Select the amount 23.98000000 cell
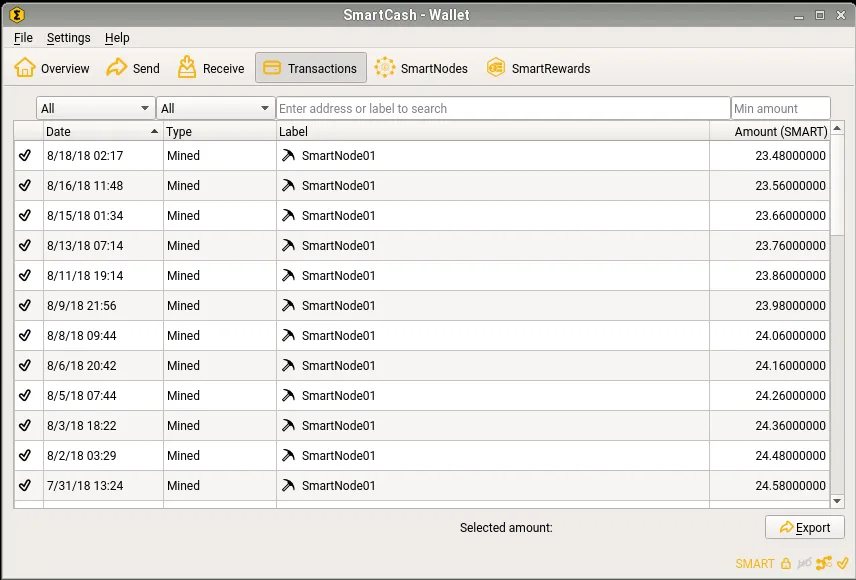The width and height of the screenshot is (856, 580). click(769, 306)
